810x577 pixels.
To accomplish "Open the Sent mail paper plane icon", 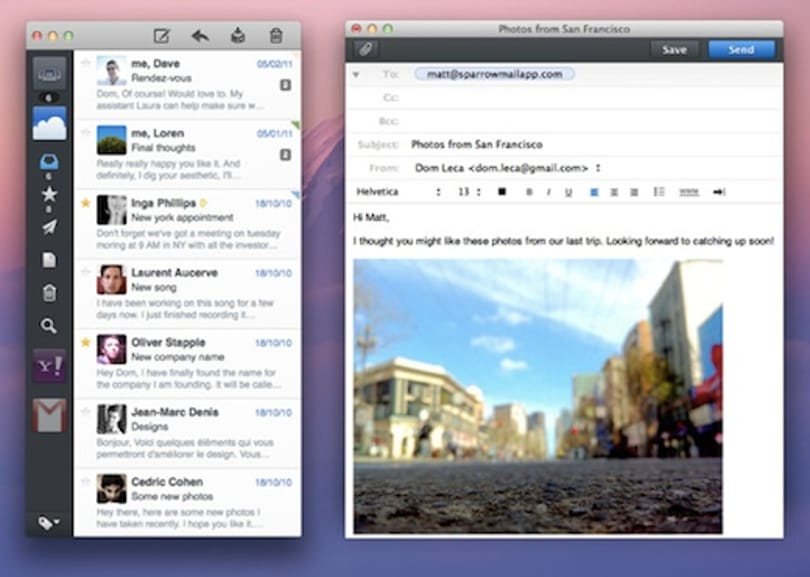I will (49, 227).
